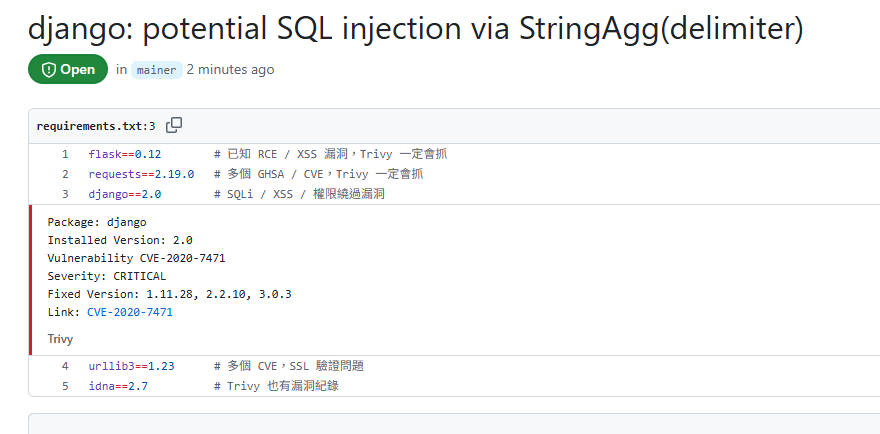The image size is (880, 434).
Task: Select line number 1 in the code
Action: [65, 154]
